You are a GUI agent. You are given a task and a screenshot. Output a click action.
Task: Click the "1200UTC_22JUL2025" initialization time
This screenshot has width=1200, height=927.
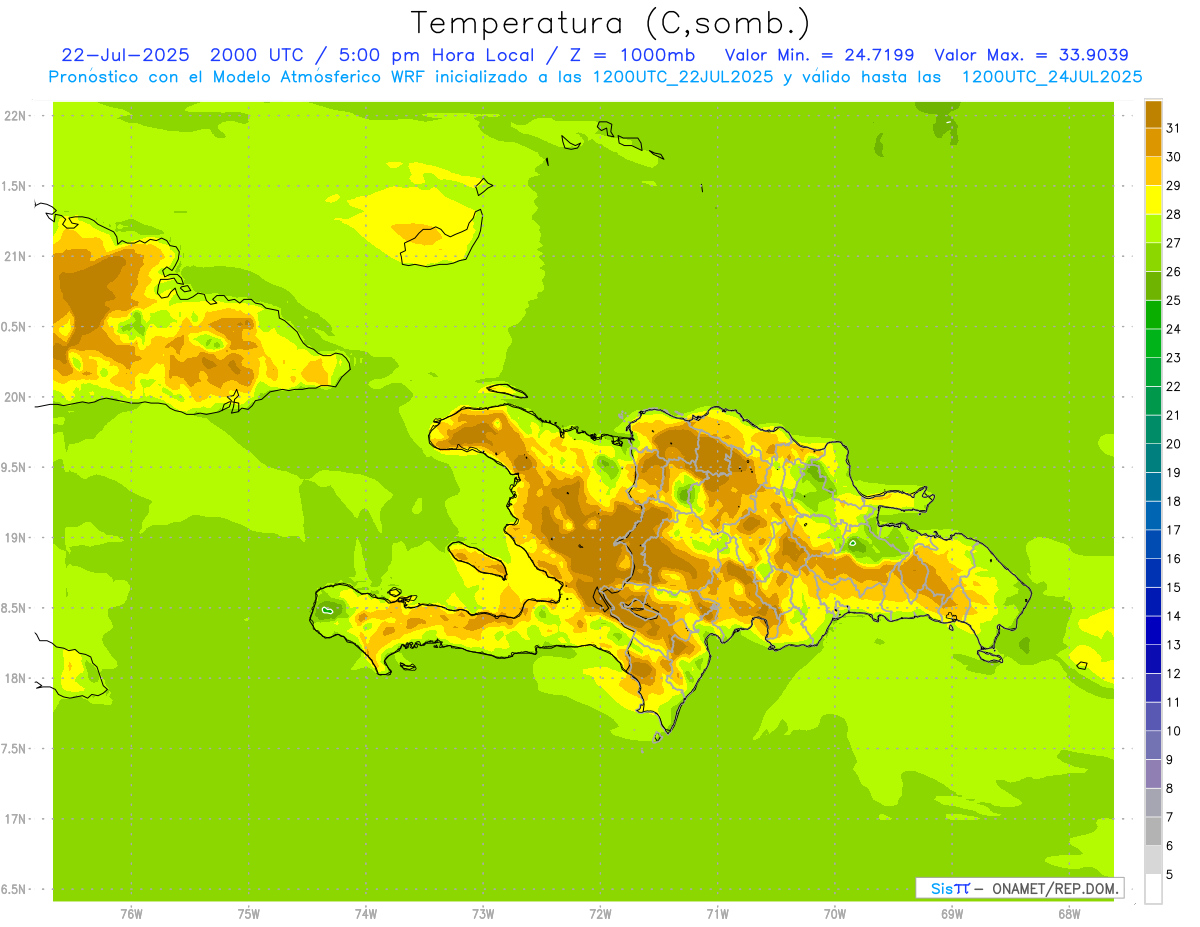683,77
